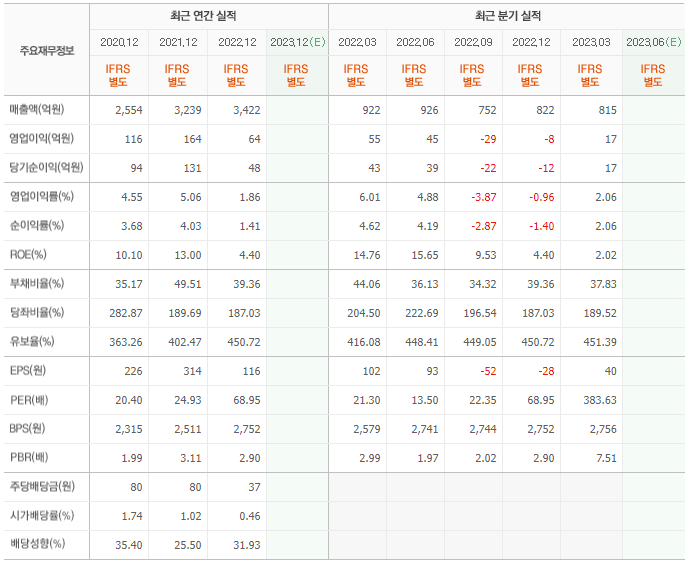693x565 pixels.
Task: Click the '영업이익(억원)' row label
Action: 42,138
